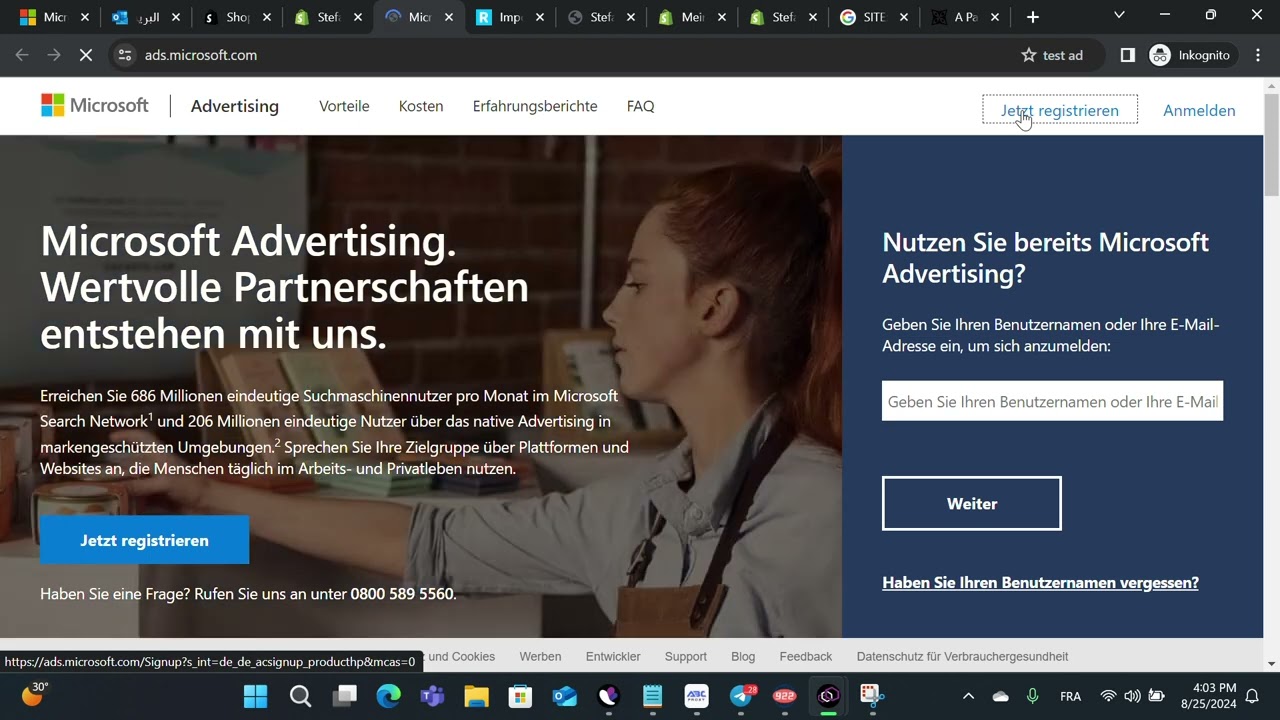
Task: Click the Microsoft logo in the header
Action: pos(95,105)
